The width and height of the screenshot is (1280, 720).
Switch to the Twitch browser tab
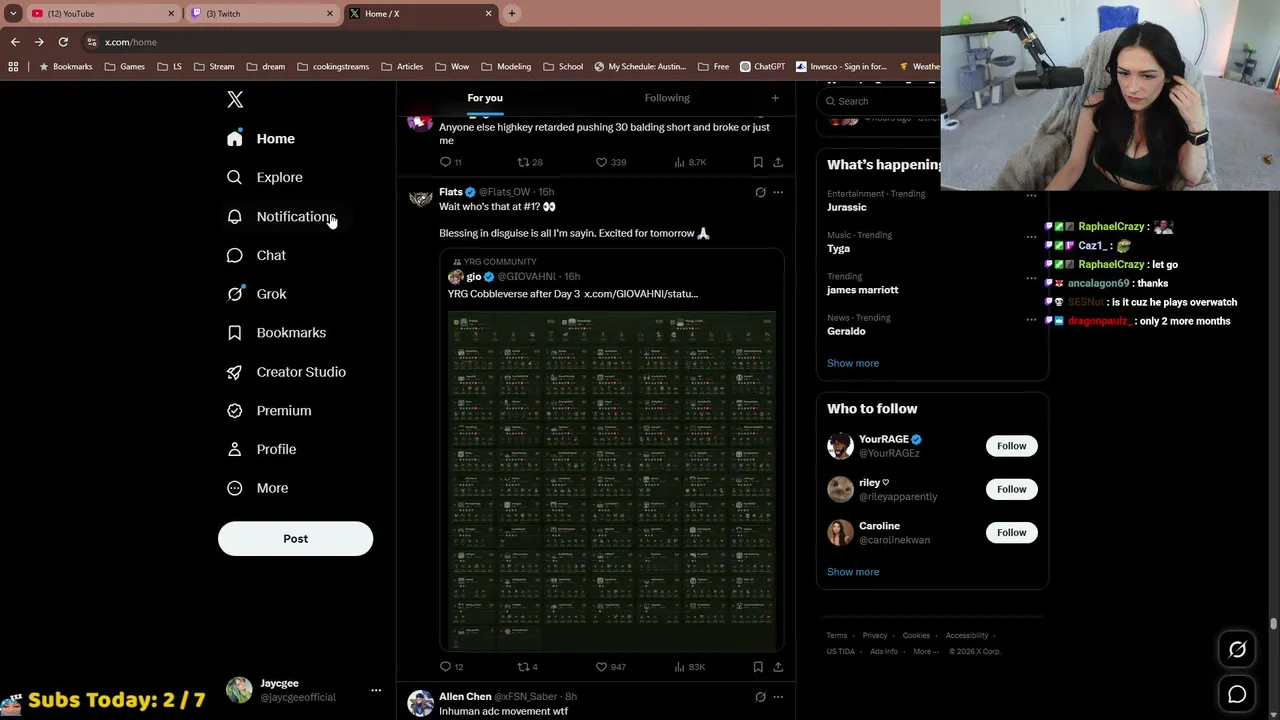coord(261,14)
